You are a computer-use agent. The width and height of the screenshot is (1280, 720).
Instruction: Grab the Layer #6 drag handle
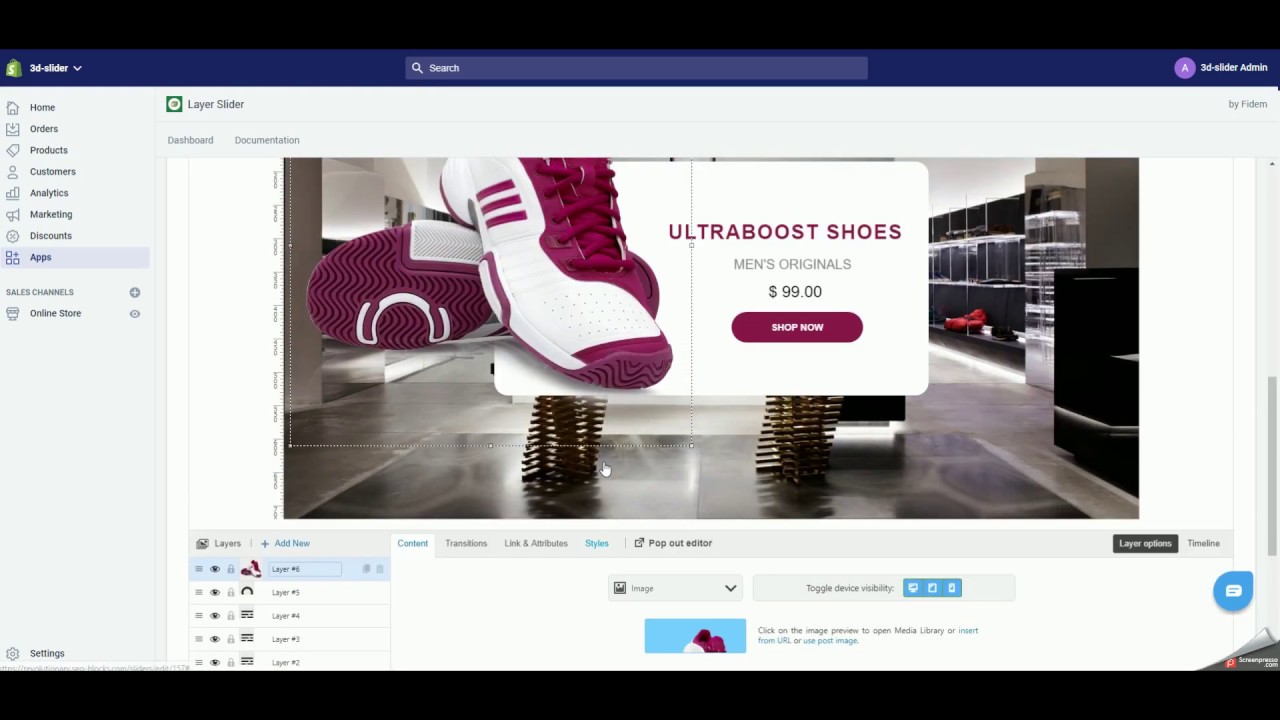coord(199,569)
